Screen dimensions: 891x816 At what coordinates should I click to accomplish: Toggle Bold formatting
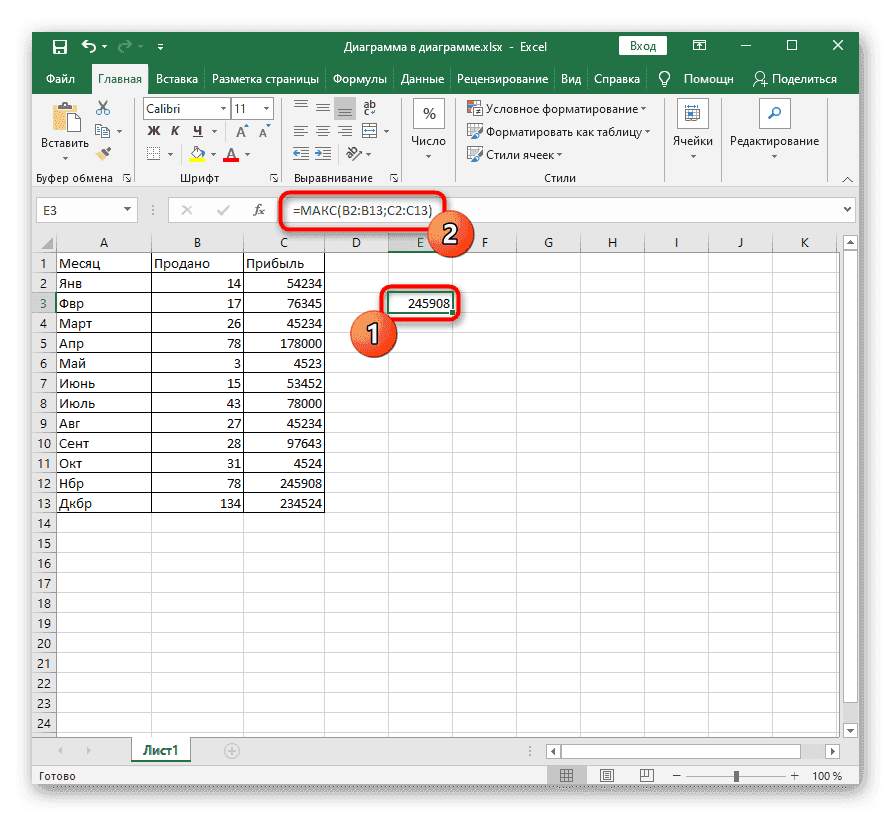154,131
